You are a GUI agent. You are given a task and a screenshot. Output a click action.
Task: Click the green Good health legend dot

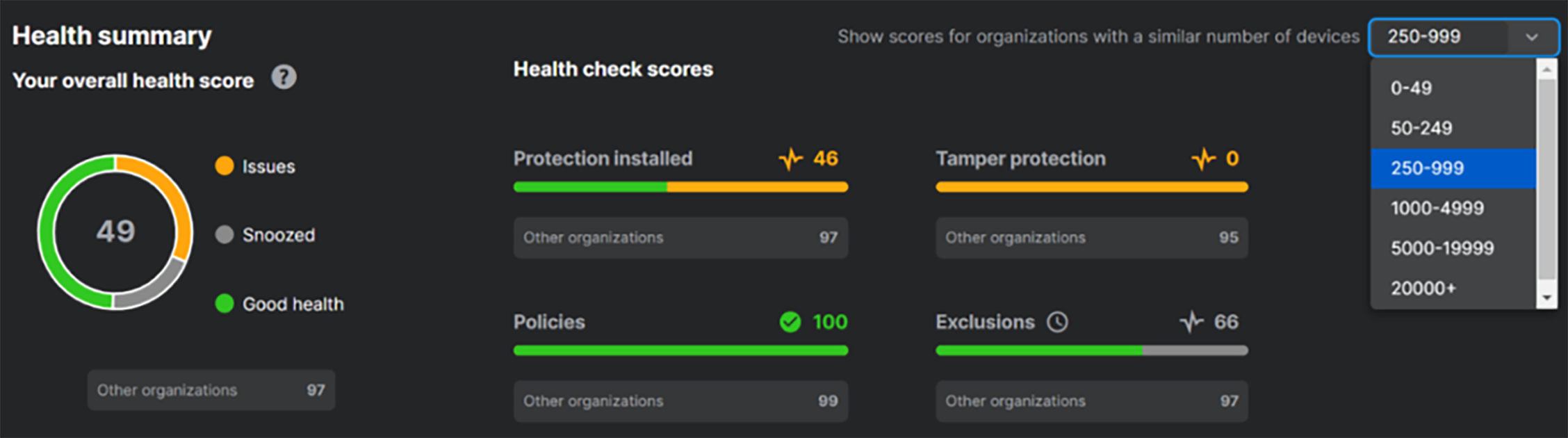(x=224, y=304)
